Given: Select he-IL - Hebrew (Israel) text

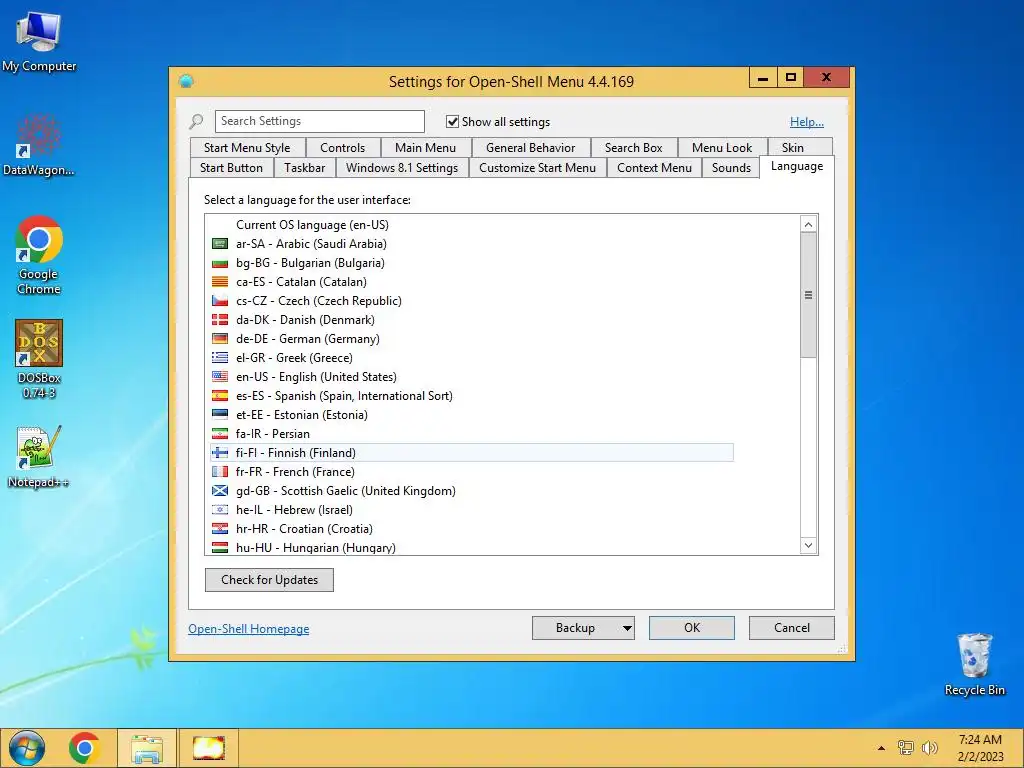Looking at the screenshot, I should (294, 510).
